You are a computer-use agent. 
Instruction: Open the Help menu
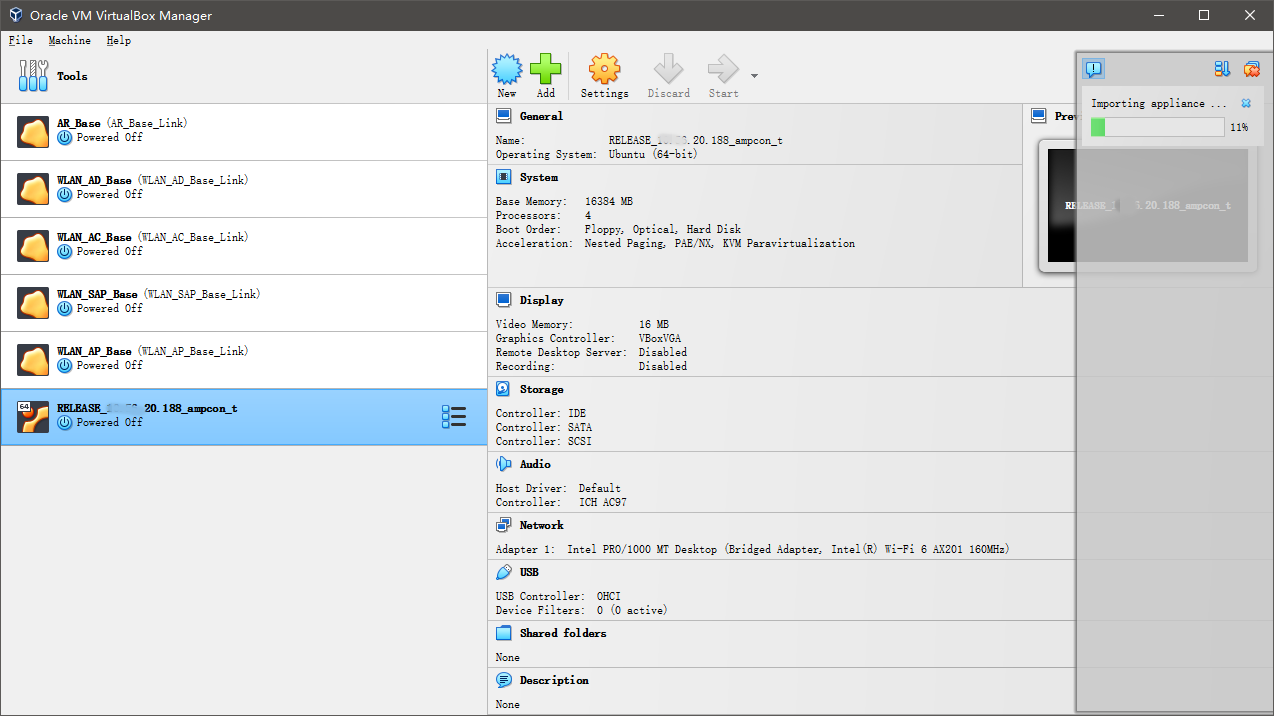pos(118,40)
